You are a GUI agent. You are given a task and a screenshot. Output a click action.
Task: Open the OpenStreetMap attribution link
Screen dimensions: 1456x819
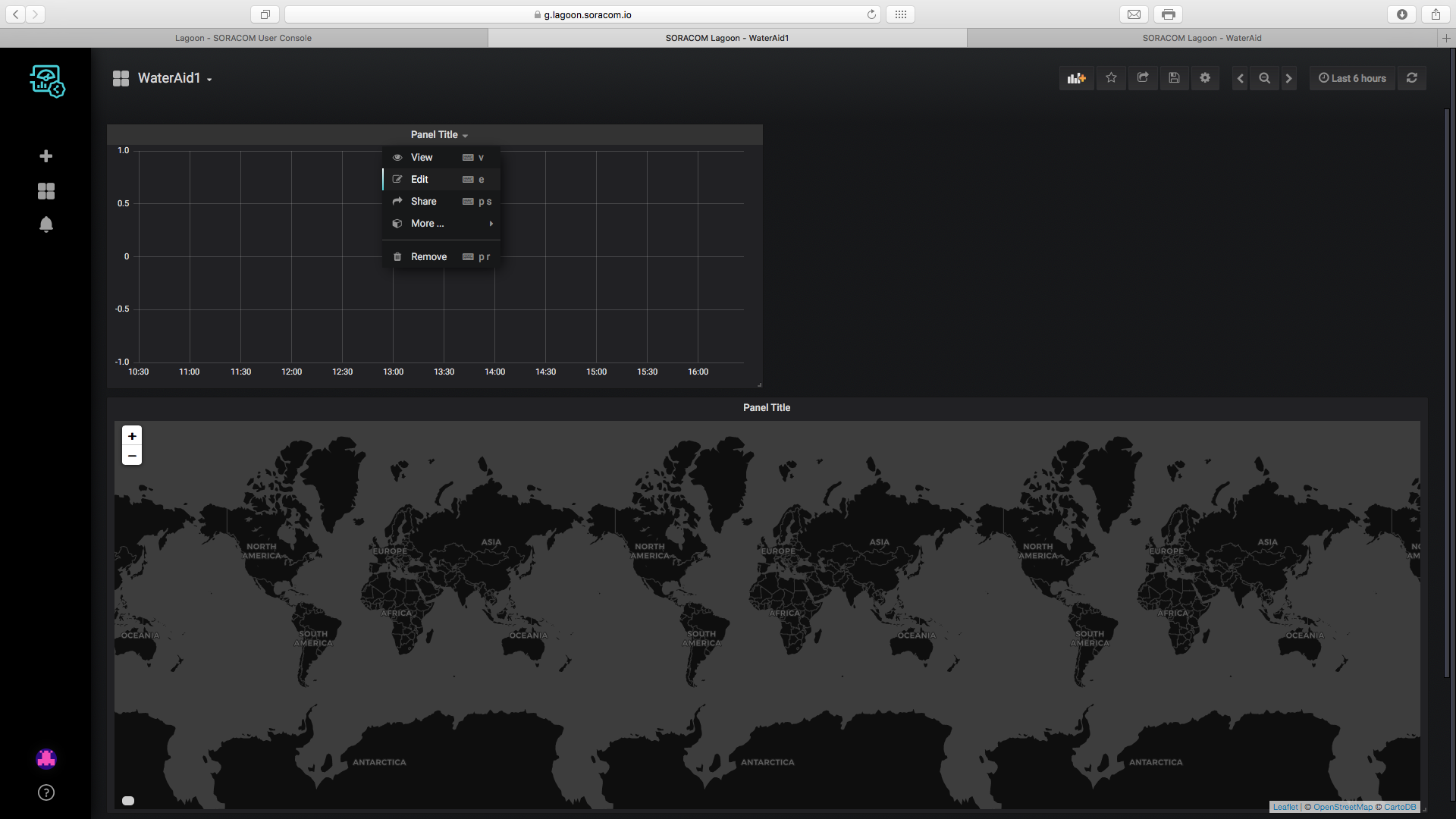[x=1342, y=807]
